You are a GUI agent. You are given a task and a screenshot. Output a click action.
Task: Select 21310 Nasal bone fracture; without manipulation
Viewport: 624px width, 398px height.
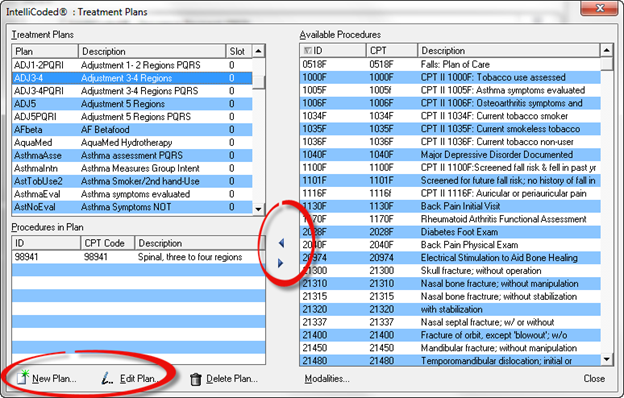pyautogui.click(x=450, y=283)
